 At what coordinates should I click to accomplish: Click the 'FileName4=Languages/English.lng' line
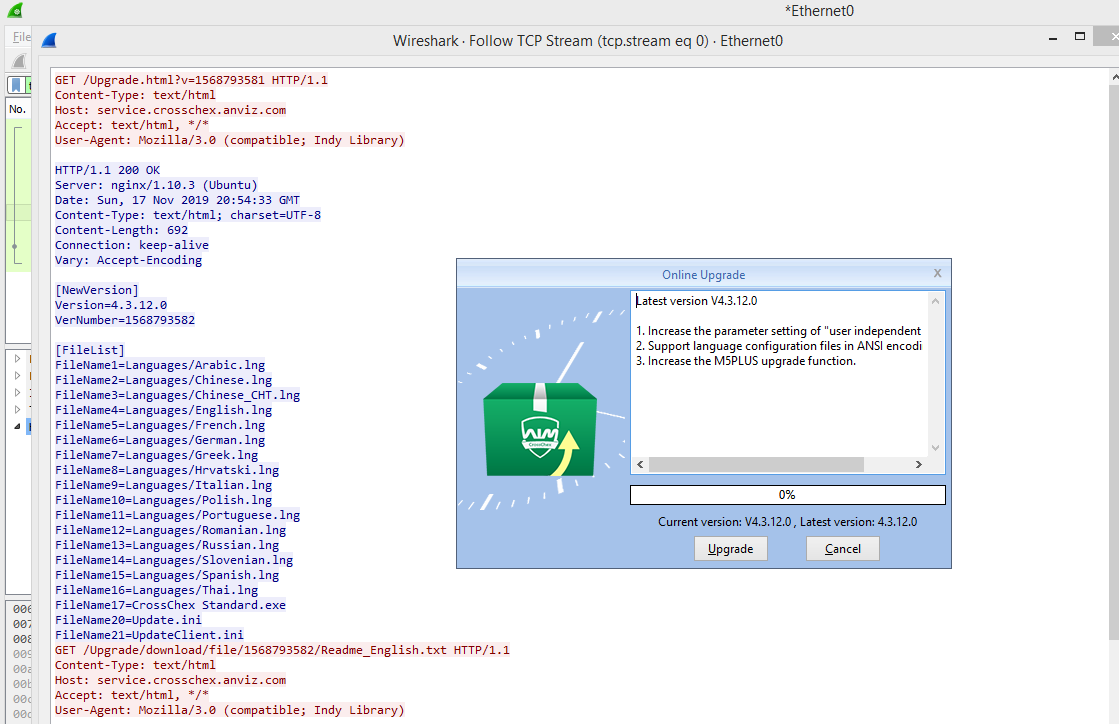tap(163, 409)
